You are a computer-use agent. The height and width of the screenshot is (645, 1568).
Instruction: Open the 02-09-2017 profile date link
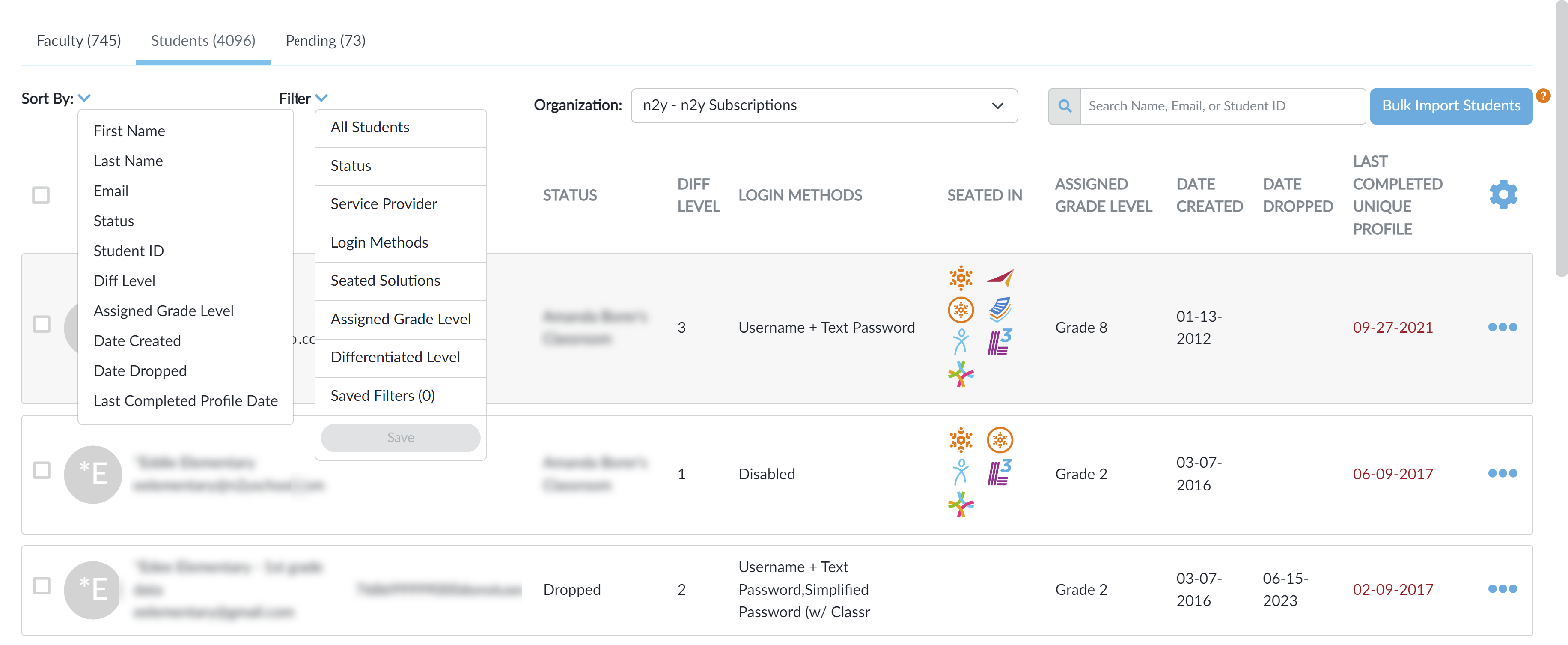(x=1392, y=589)
